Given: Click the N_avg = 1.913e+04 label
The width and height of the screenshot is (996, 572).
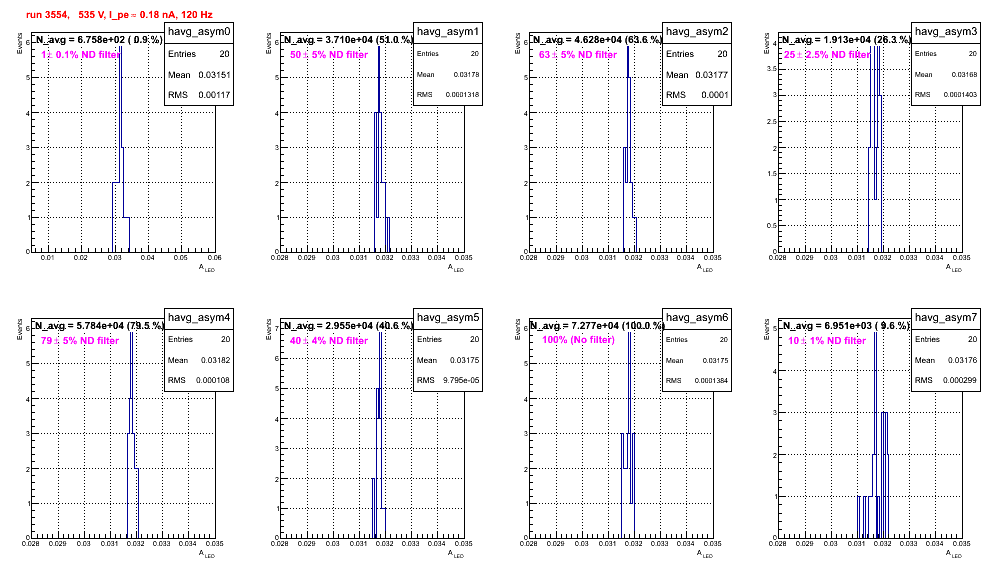Looking at the screenshot, I should click(846, 39).
